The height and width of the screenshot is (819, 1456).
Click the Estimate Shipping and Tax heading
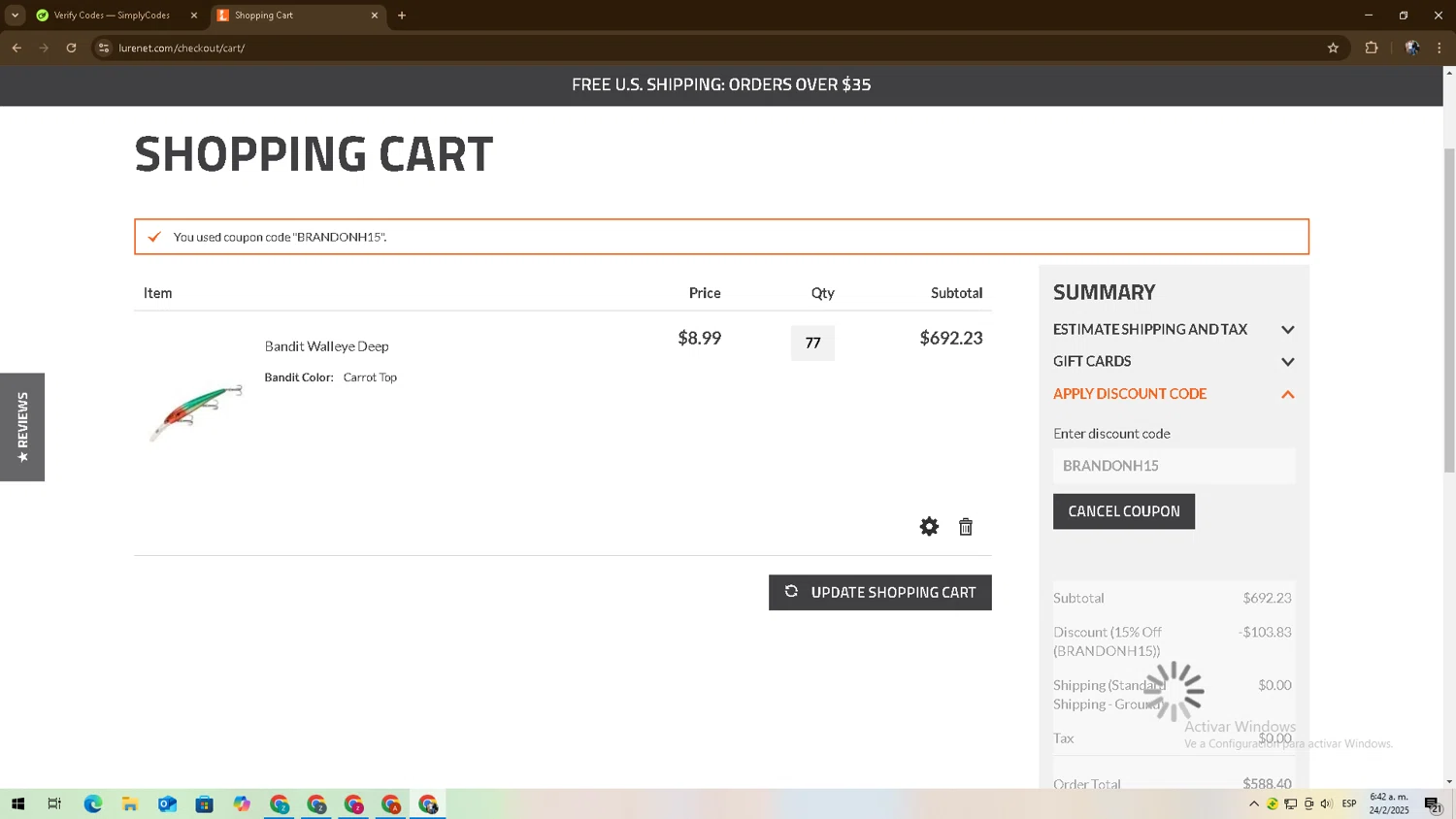[x=1150, y=329]
